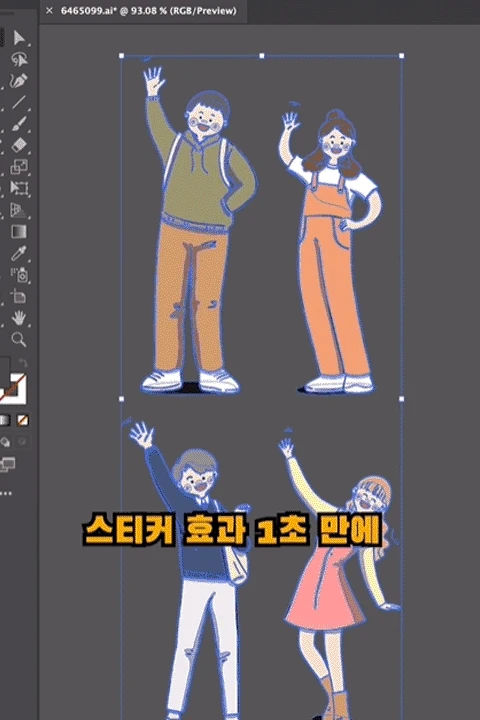480x720 pixels.
Task: Choose Draw Inside mode icon
Action: (22, 442)
